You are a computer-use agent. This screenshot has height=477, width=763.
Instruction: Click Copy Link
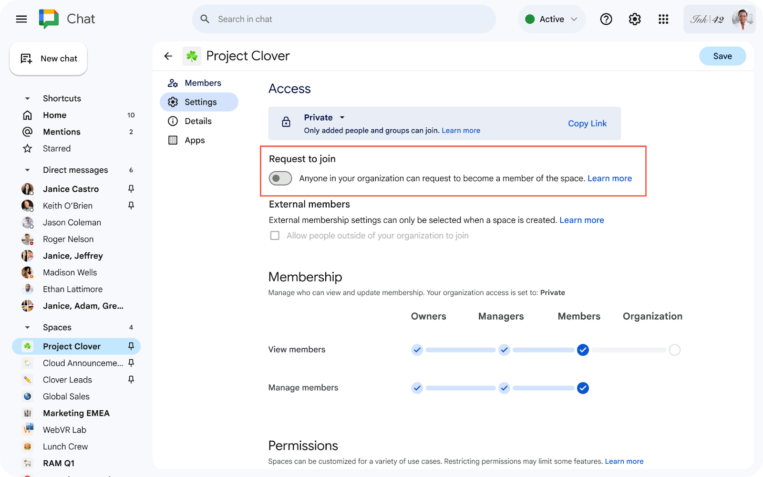coord(587,123)
